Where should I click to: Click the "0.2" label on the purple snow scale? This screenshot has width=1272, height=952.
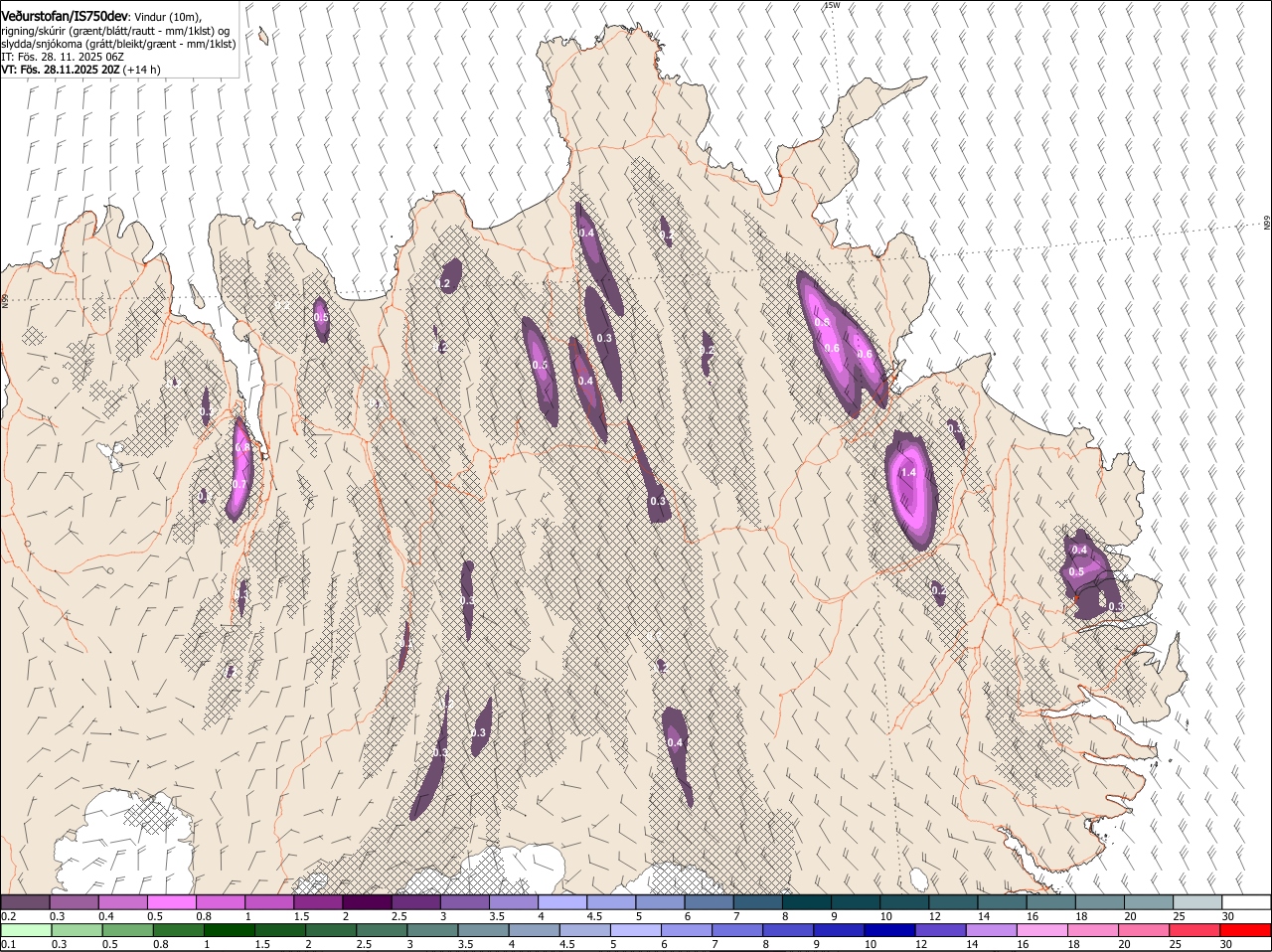8,916
